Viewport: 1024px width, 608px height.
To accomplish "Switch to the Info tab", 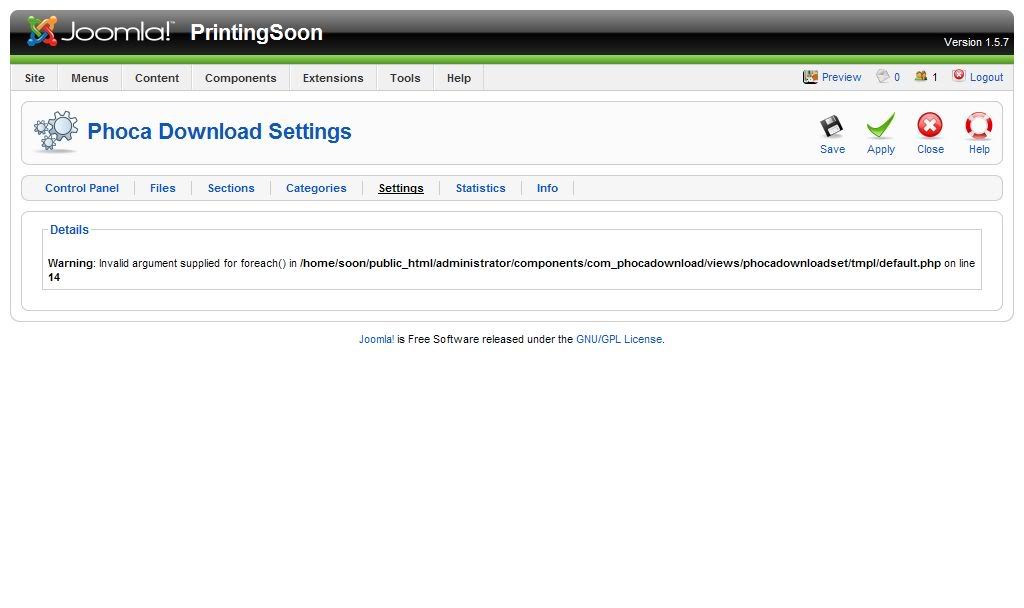I will click(x=547, y=188).
